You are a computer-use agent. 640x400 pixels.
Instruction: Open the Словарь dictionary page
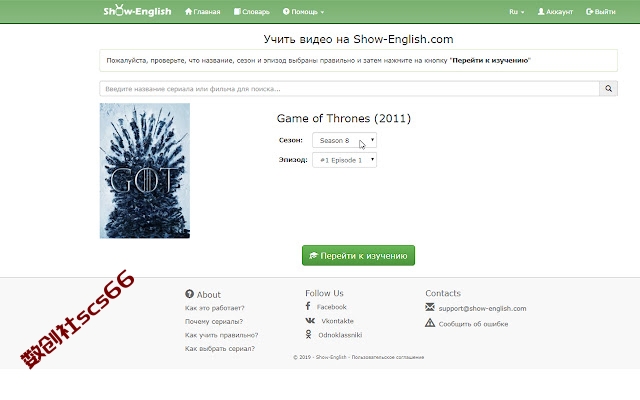pos(251,12)
